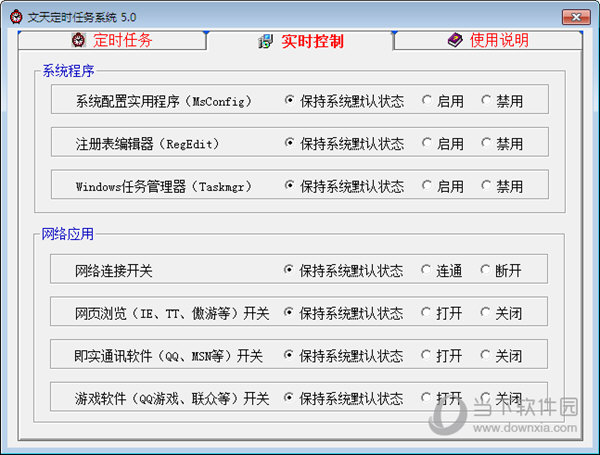This screenshot has height=455, width=600.
Task: Close the 文天定时任务系统 window
Action: (575, 17)
